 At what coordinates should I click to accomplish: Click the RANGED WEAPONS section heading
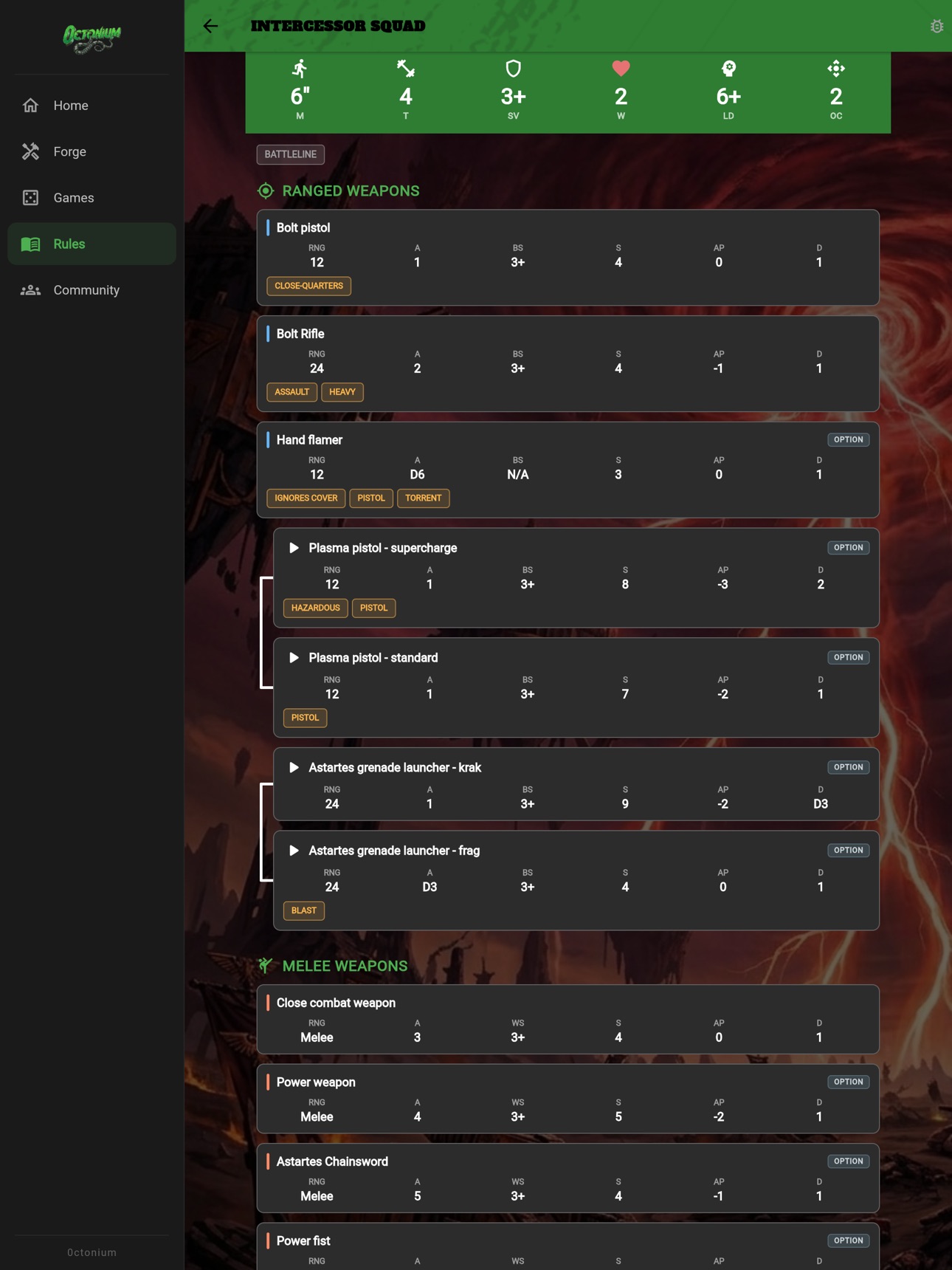(x=351, y=191)
